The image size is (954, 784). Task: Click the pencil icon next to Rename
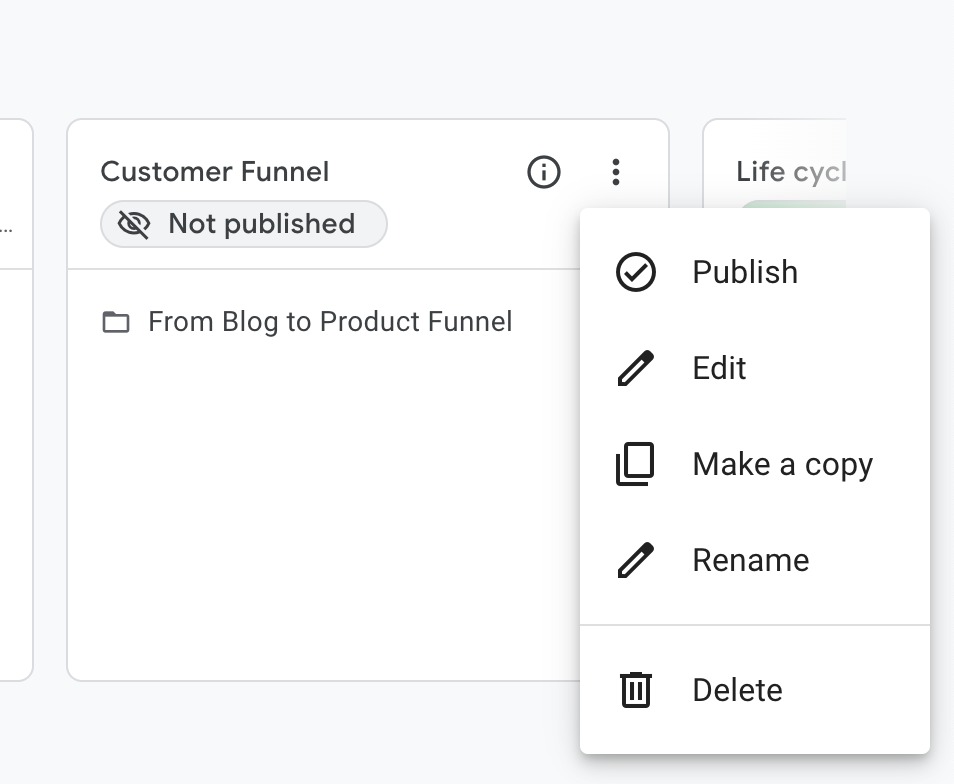coord(636,560)
